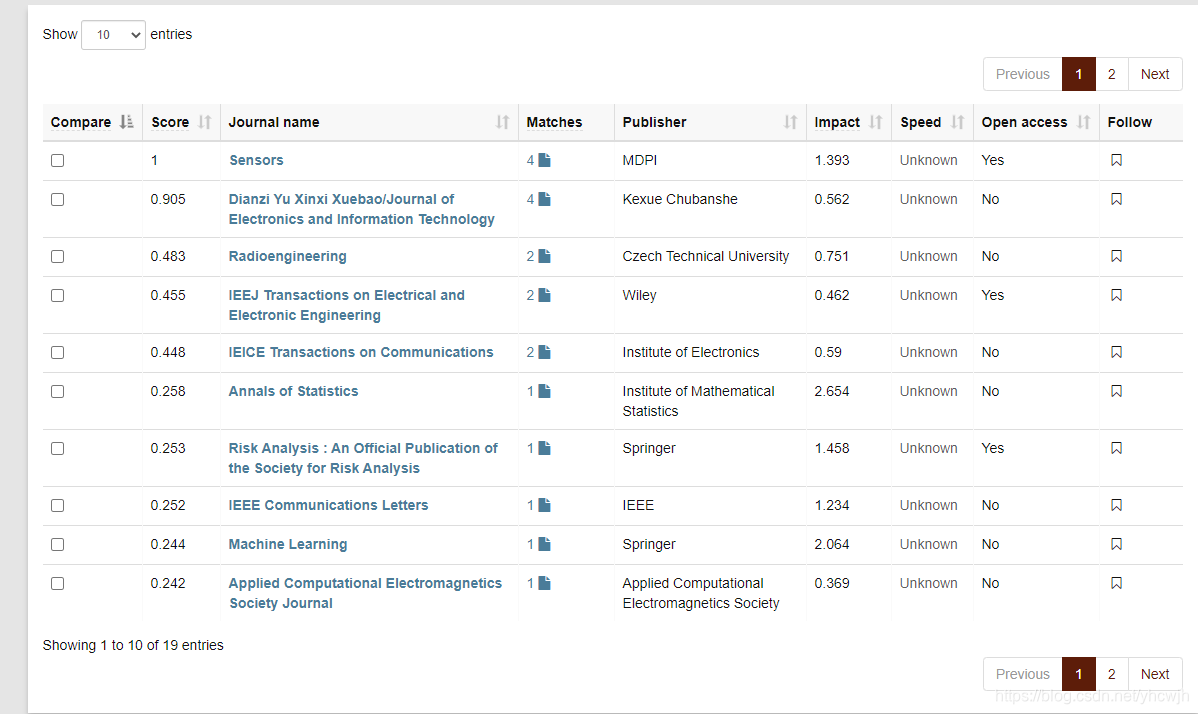Viewport: 1198px width, 714px height.
Task: Open Annals of Statistics link
Action: (x=293, y=391)
